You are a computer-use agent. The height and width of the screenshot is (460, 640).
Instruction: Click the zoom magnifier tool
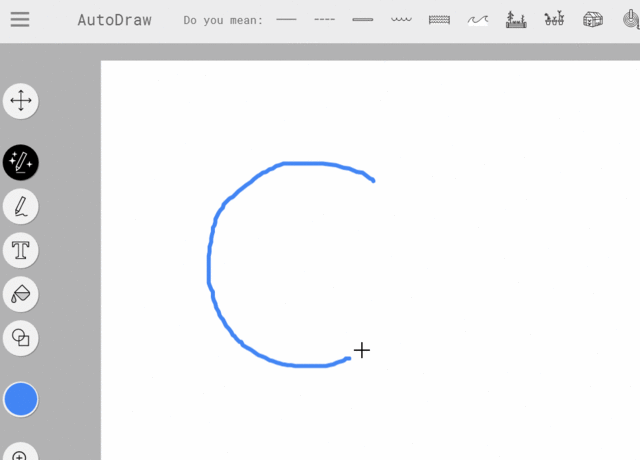coord(21,451)
